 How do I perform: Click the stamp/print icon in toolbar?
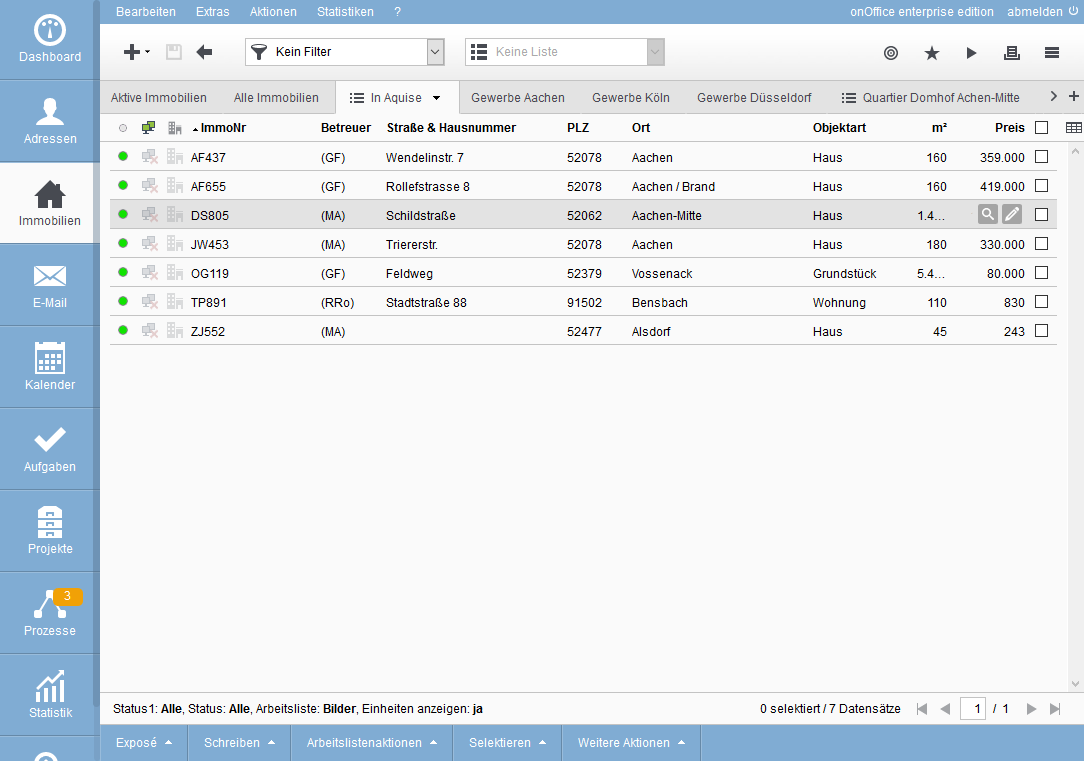pyautogui.click(x=1012, y=53)
